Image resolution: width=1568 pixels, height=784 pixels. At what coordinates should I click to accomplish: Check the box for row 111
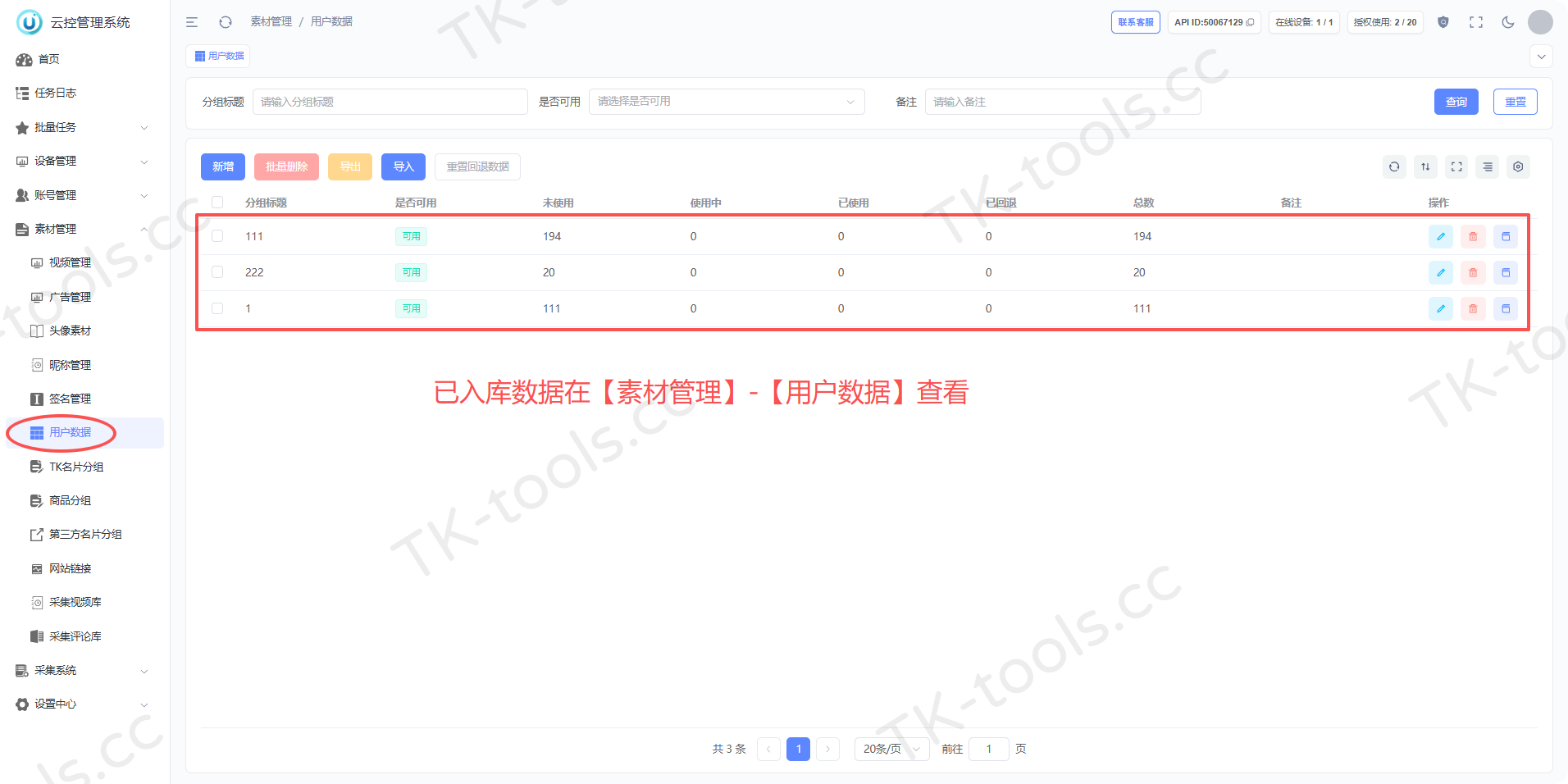click(217, 236)
